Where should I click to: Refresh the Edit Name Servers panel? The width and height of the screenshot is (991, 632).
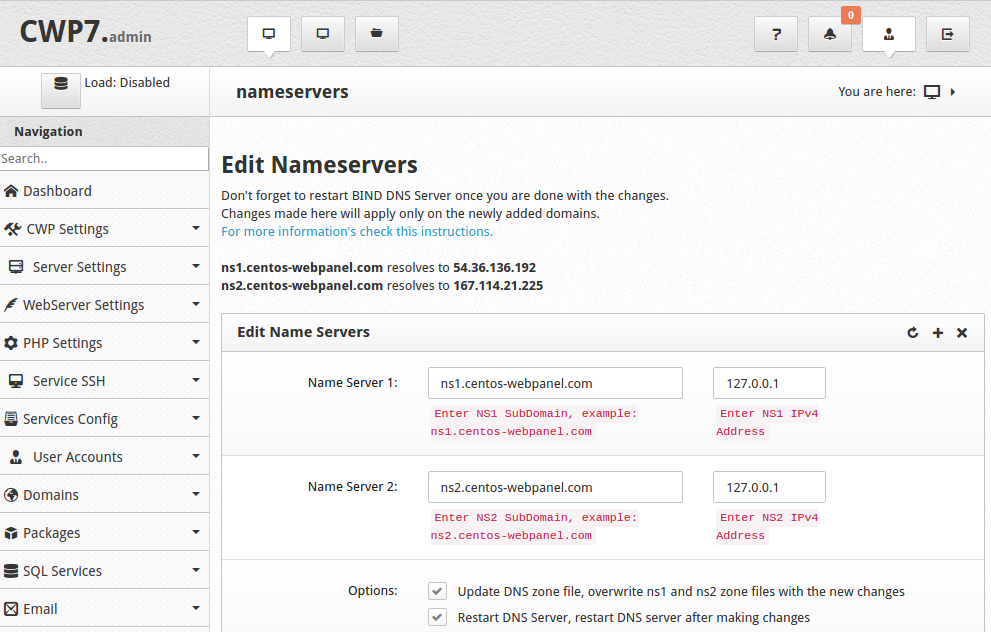coord(913,332)
